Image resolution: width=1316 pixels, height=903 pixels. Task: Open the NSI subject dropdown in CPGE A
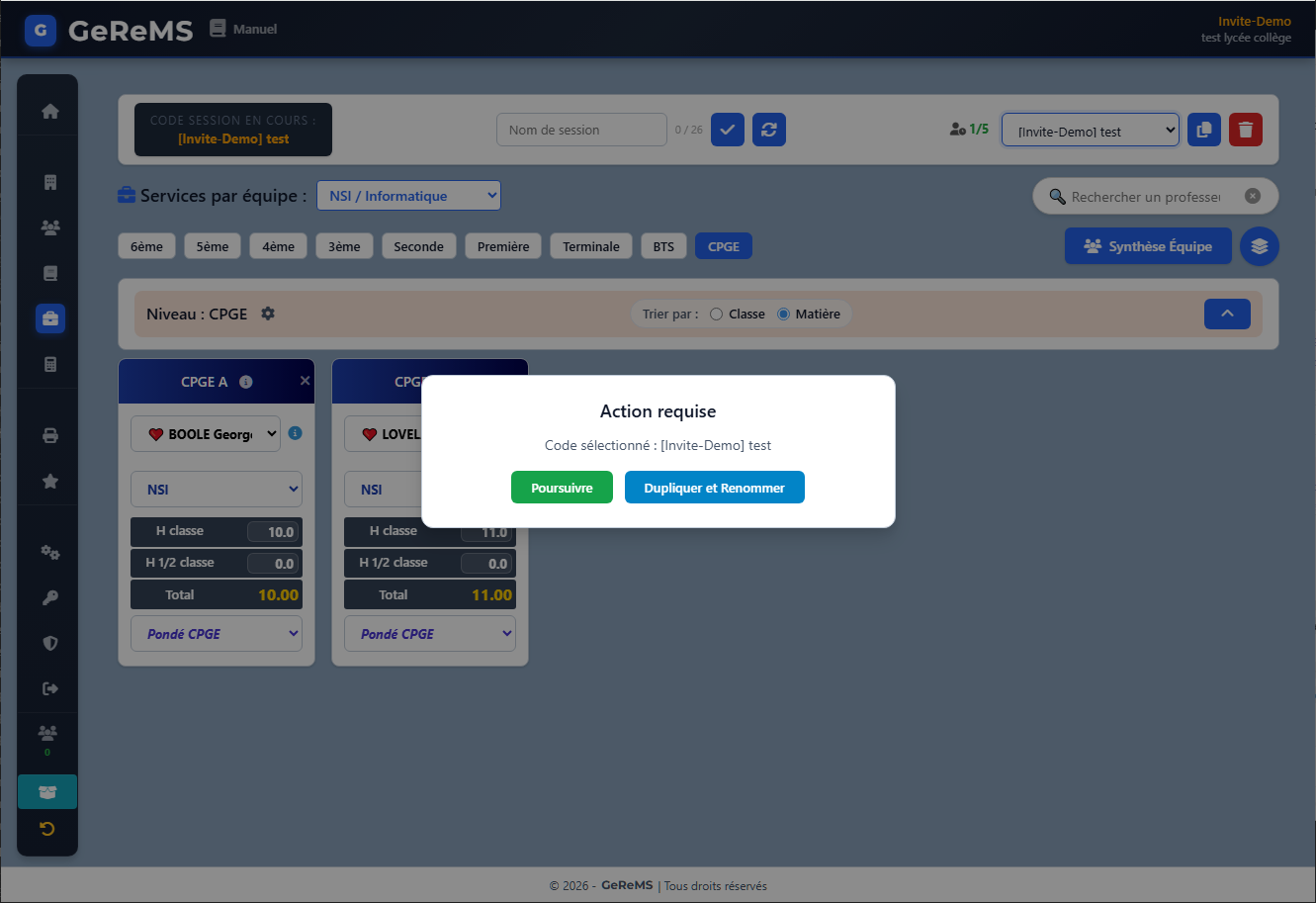click(x=217, y=489)
